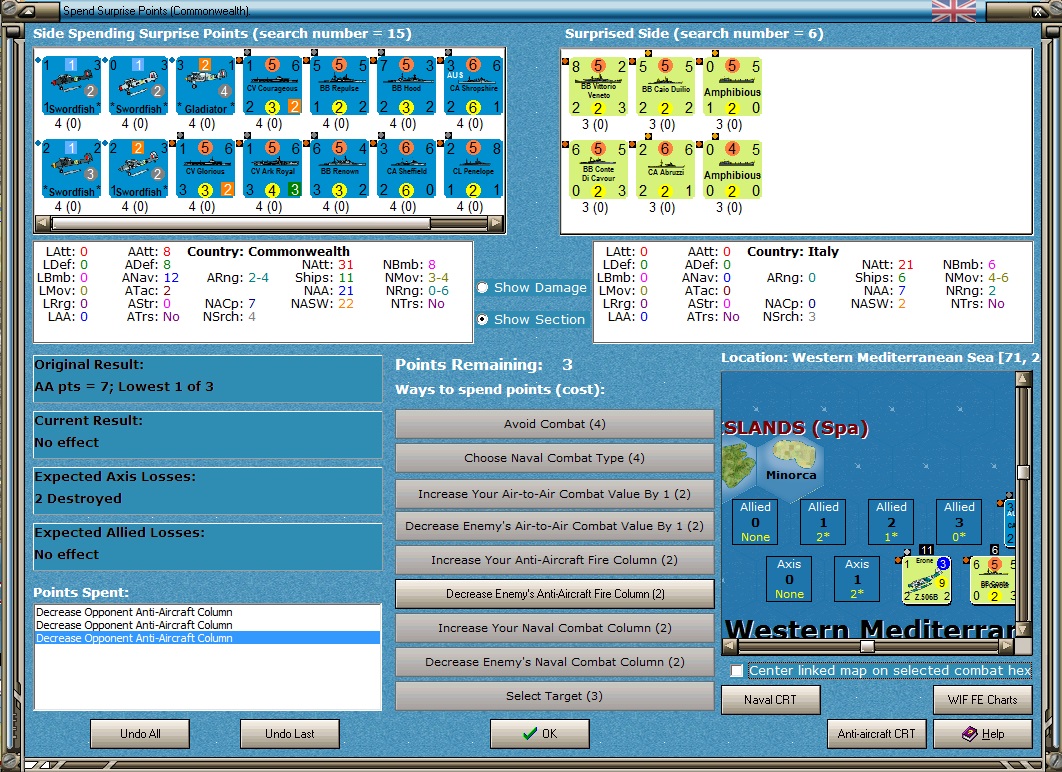The width and height of the screenshot is (1062, 772).
Task: Click the Avoid Combat (4) button
Action: pyautogui.click(x=555, y=424)
